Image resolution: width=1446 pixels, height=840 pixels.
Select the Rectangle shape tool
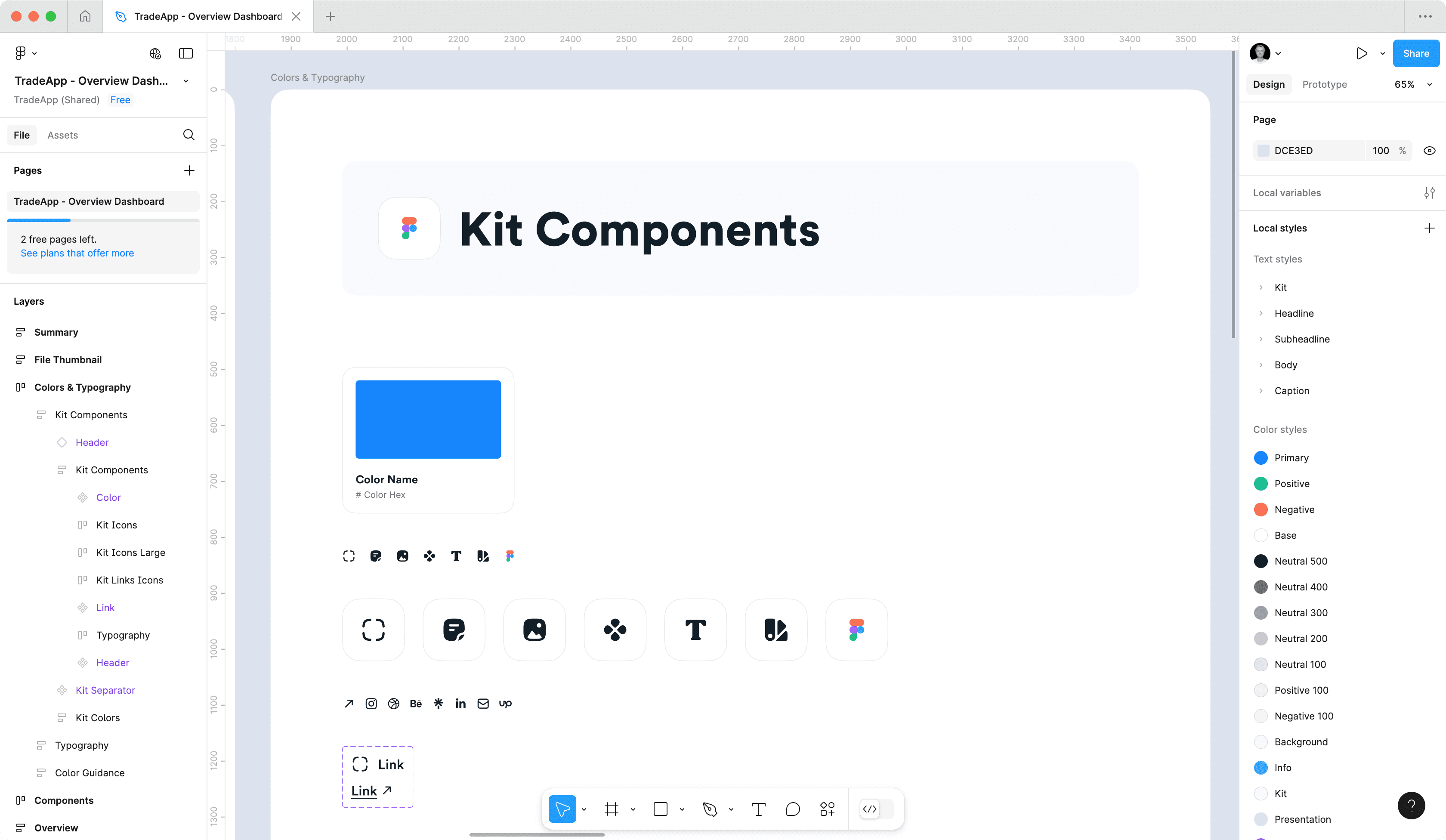tap(661, 809)
